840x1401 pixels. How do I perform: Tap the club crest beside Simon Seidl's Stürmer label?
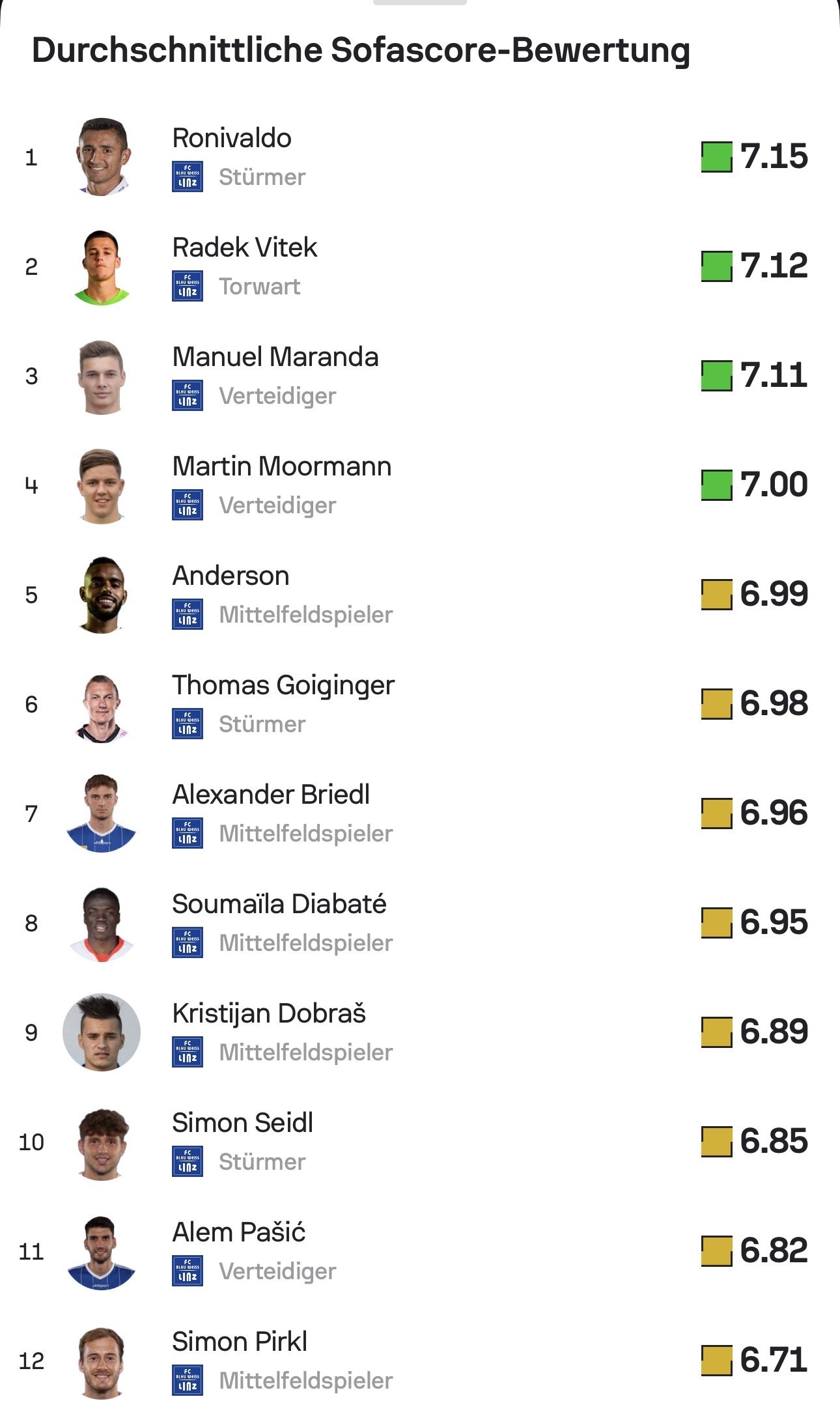click(x=188, y=1161)
